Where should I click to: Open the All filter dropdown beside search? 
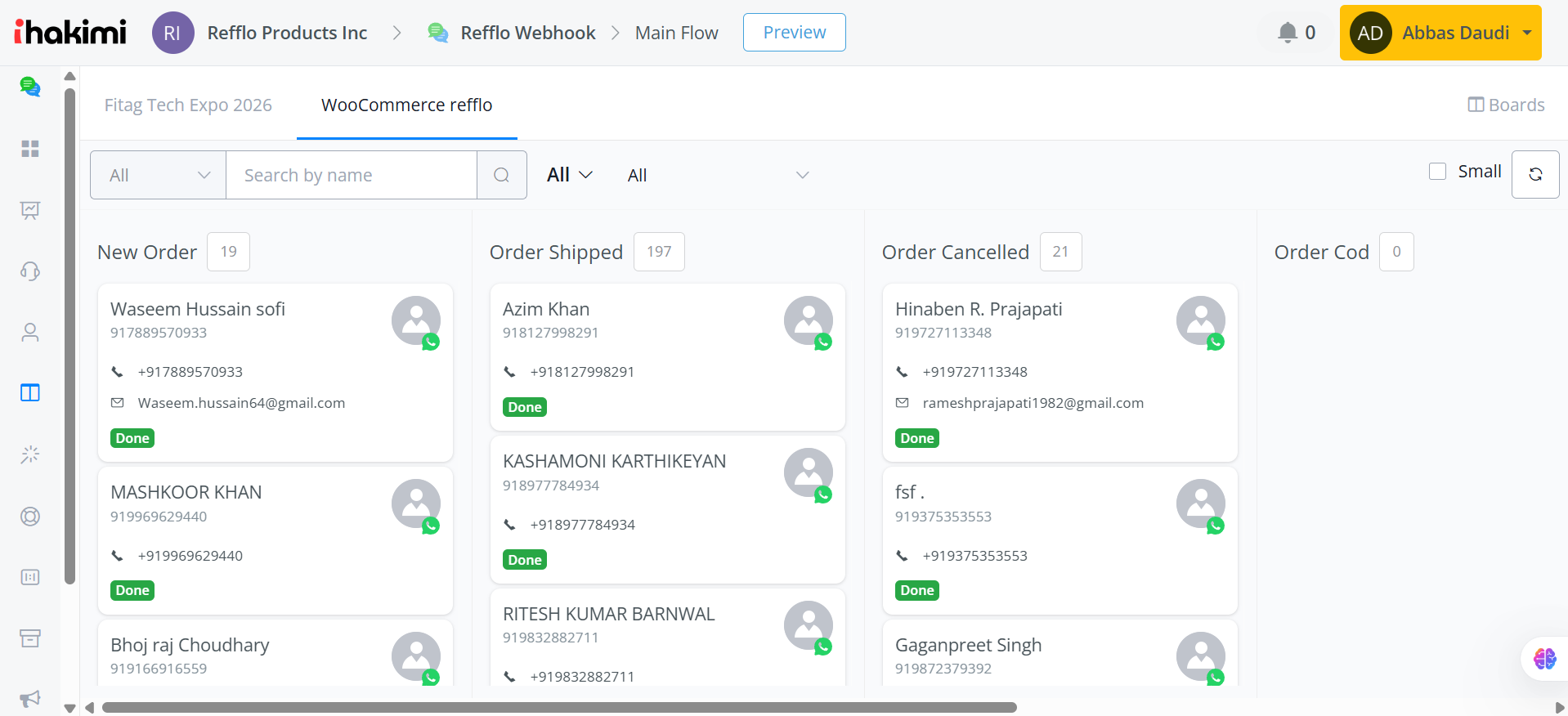pyautogui.click(x=158, y=175)
